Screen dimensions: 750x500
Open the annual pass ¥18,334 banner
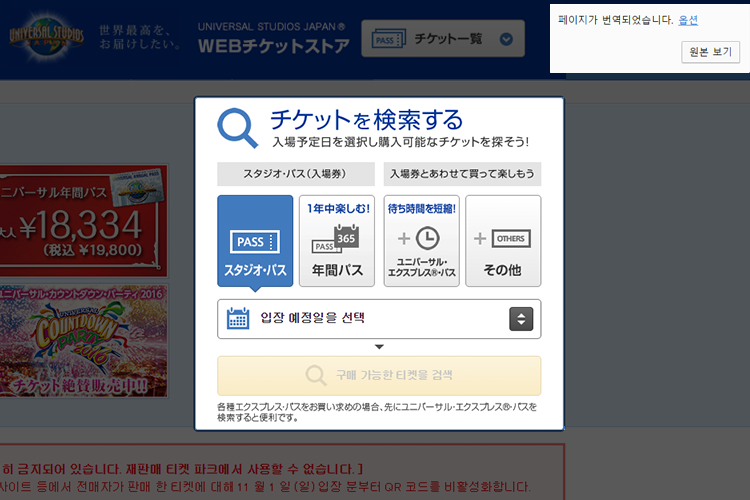coord(84,221)
